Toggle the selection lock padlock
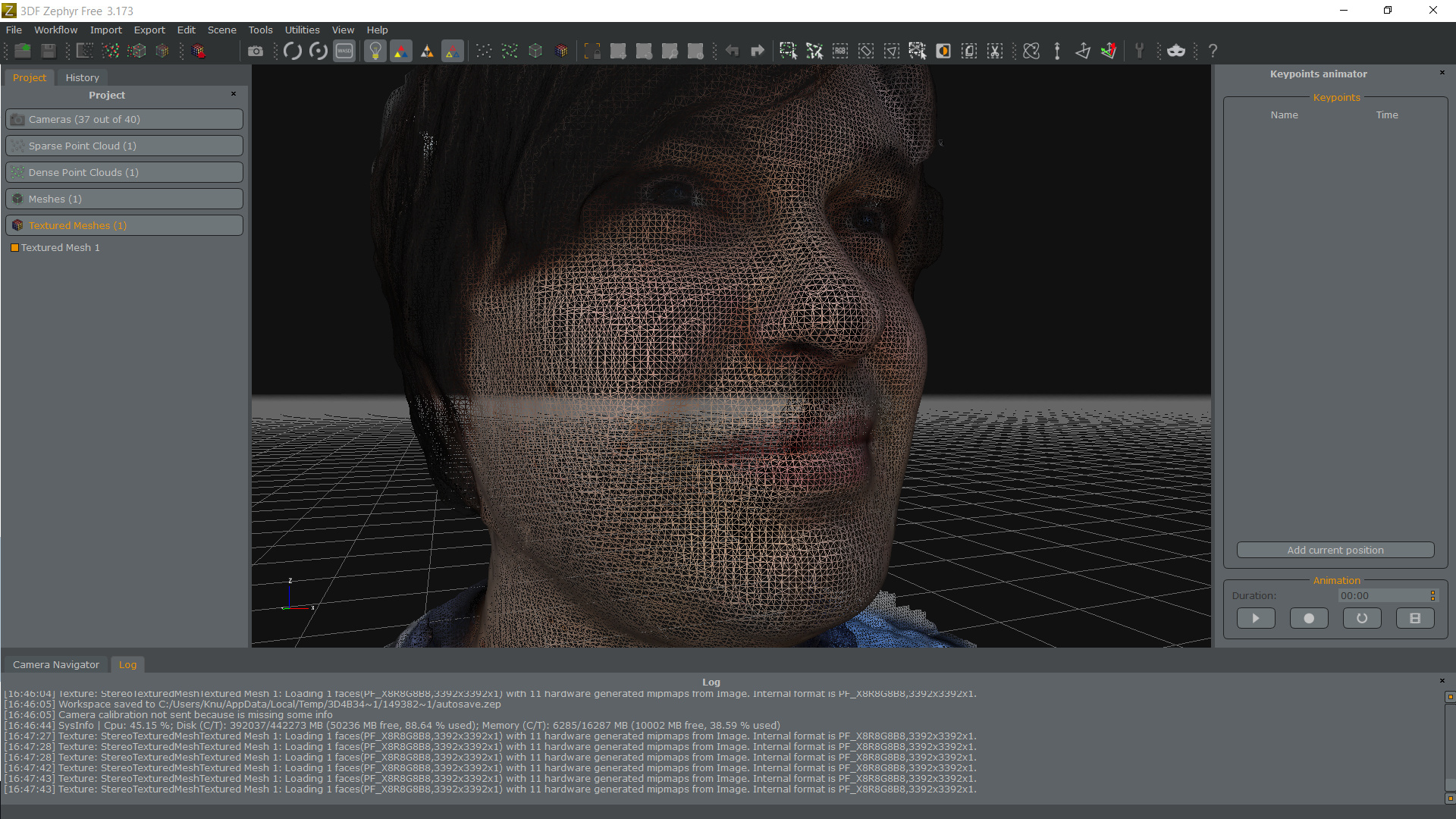Viewport: 1456px width, 819px height. point(594,51)
